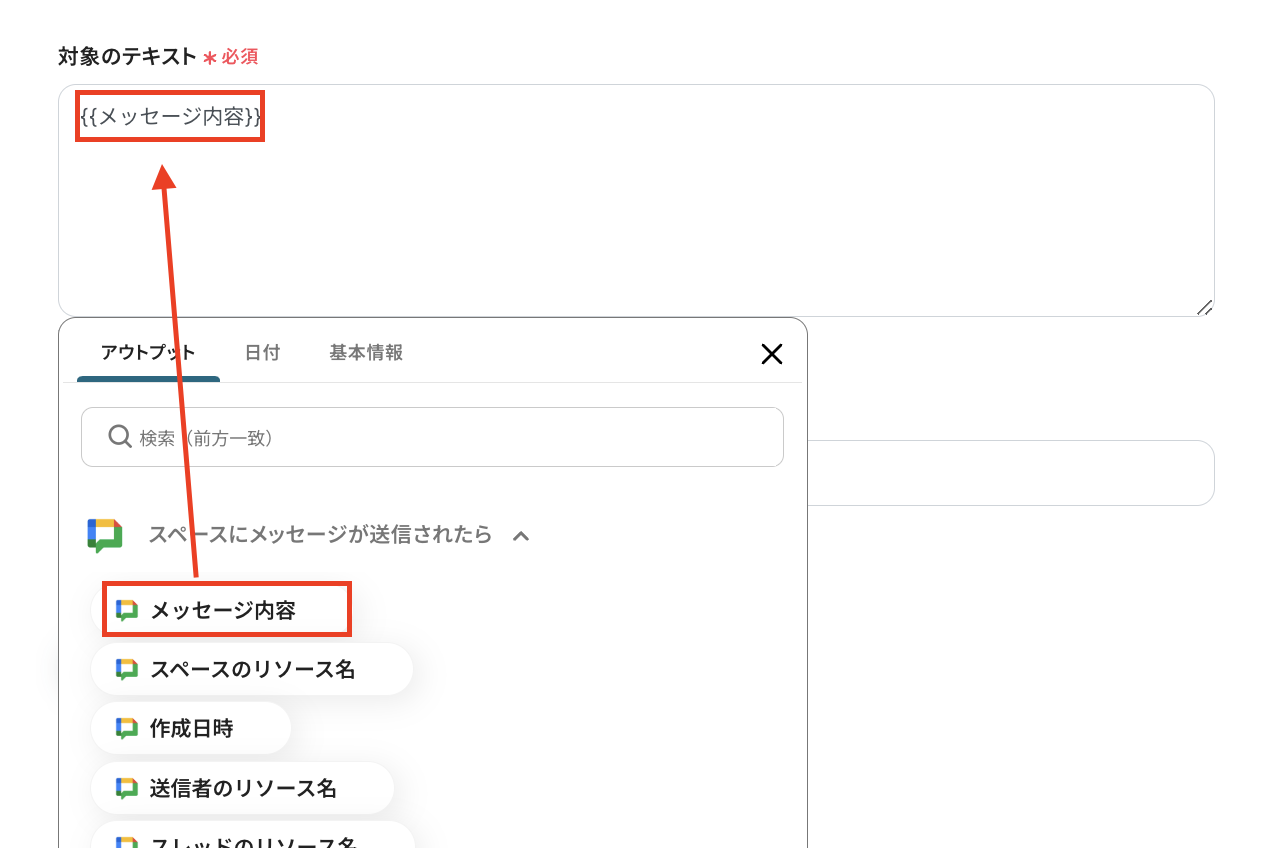Insert the 送信者のリソース名 output chip

coord(242,788)
